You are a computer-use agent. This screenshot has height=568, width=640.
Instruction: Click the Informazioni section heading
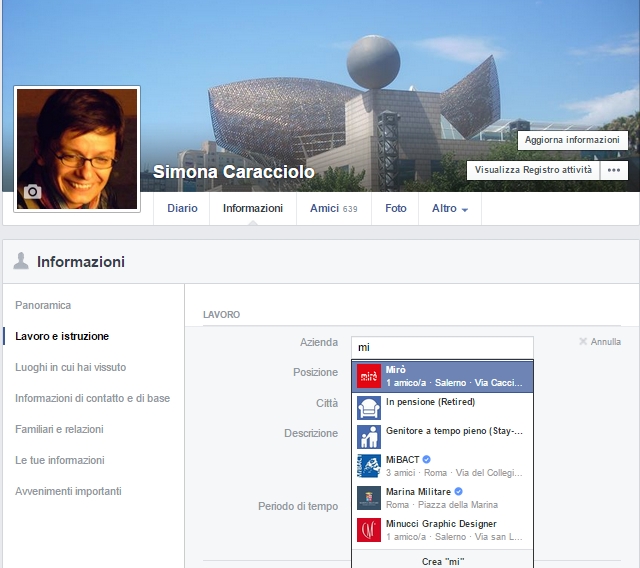click(81, 262)
